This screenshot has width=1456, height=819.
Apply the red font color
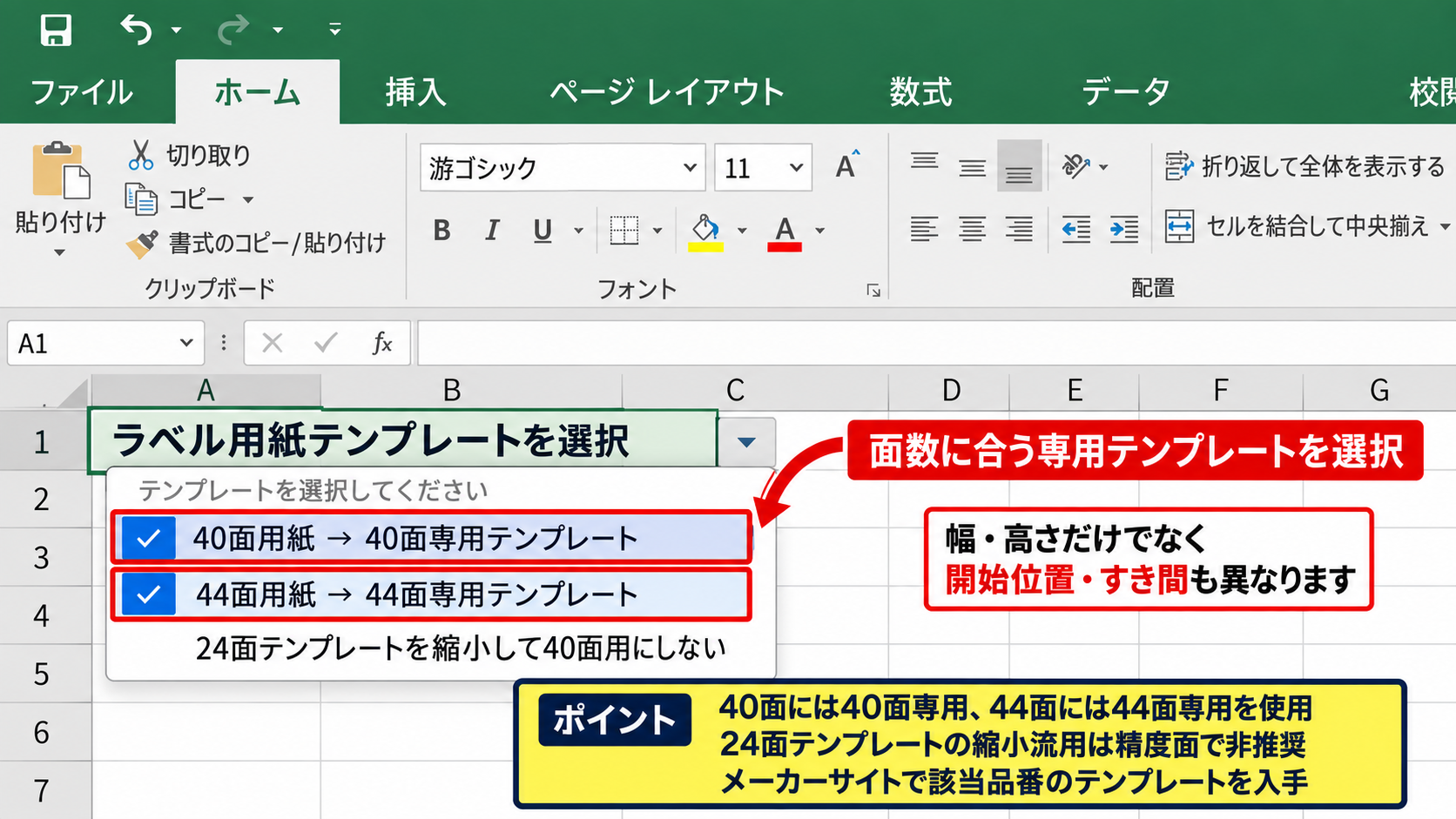(785, 232)
